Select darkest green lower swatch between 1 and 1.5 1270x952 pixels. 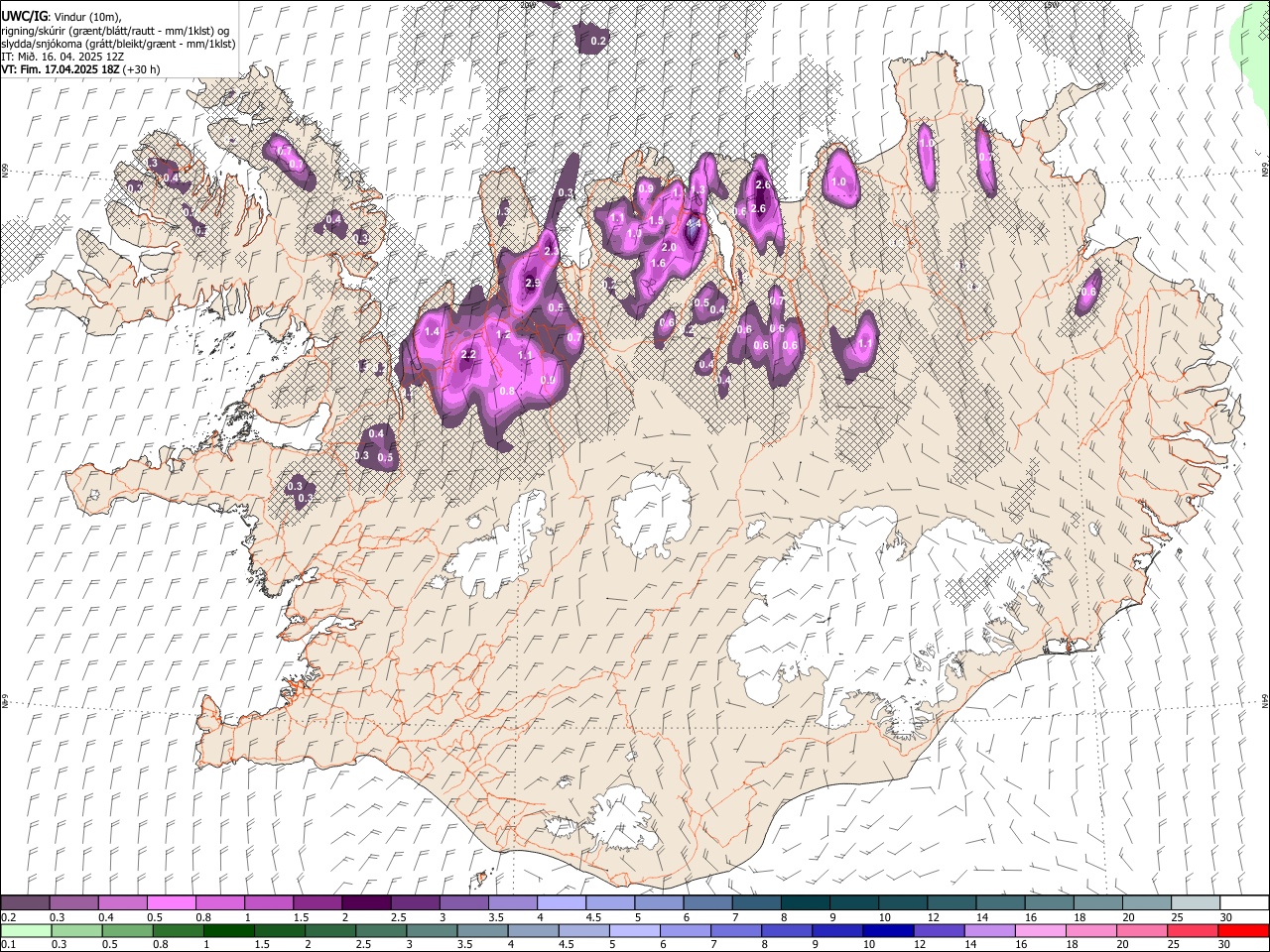(x=228, y=930)
